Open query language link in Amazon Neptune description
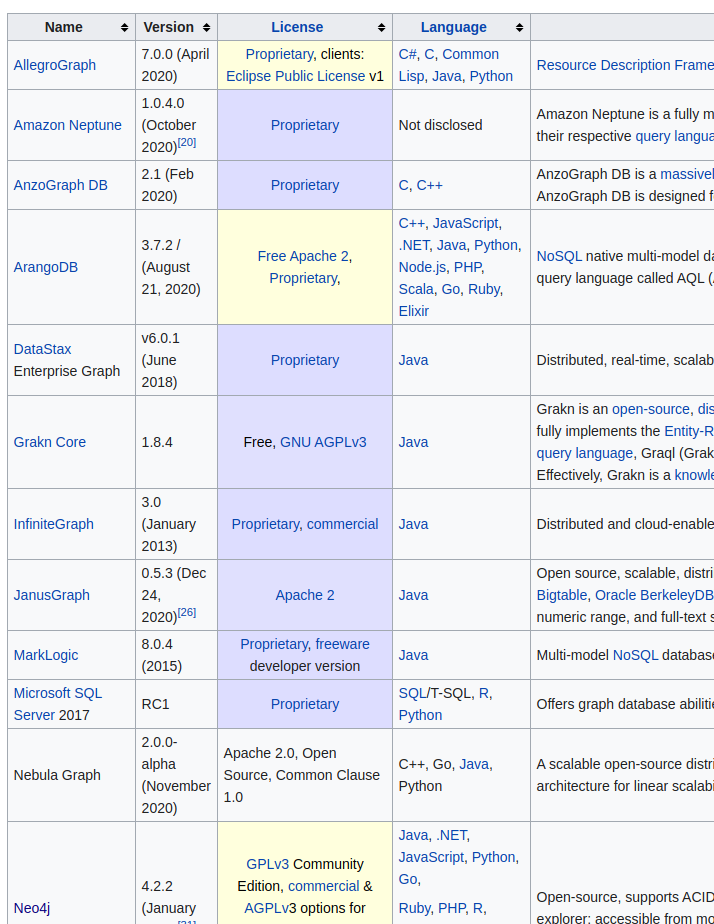 pyautogui.click(x=675, y=137)
